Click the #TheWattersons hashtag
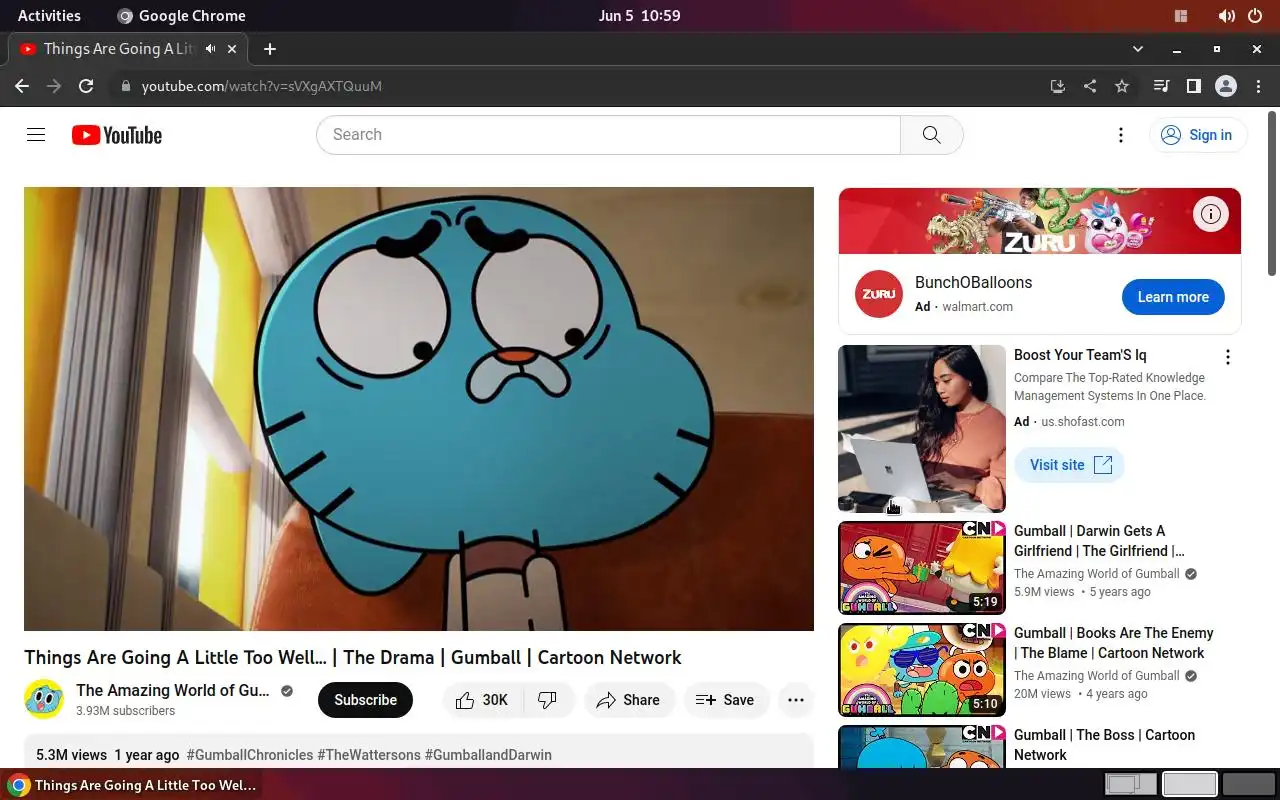Image resolution: width=1280 pixels, height=800 pixels. tap(369, 755)
